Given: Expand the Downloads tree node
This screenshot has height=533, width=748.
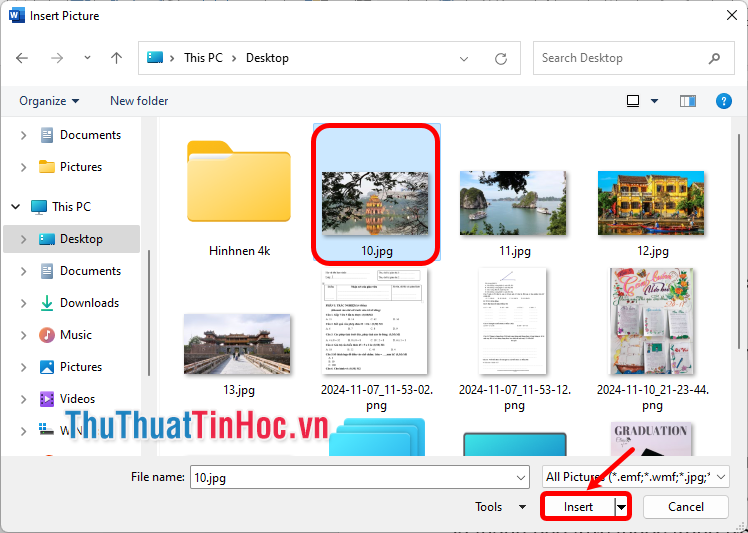Looking at the screenshot, I should point(23,303).
